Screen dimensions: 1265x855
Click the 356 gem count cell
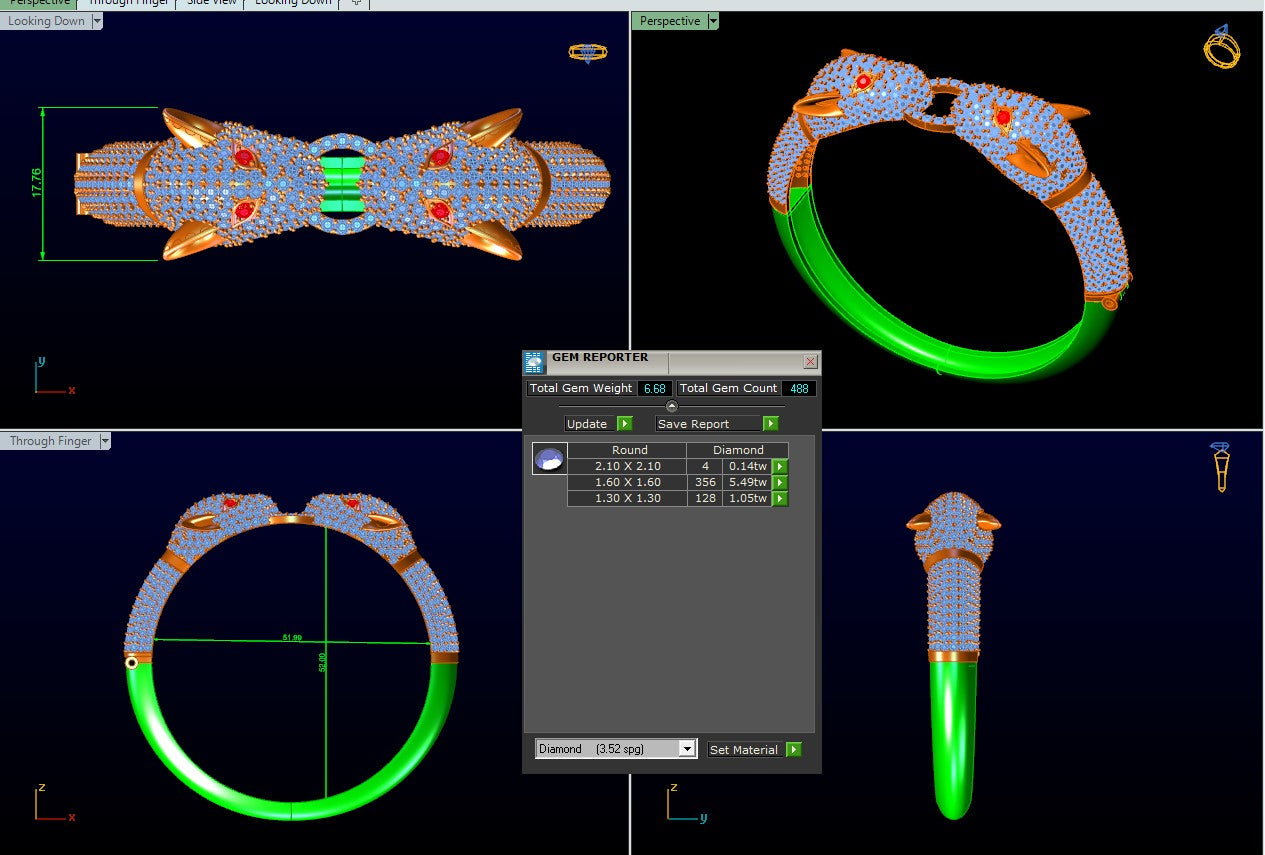pos(706,482)
